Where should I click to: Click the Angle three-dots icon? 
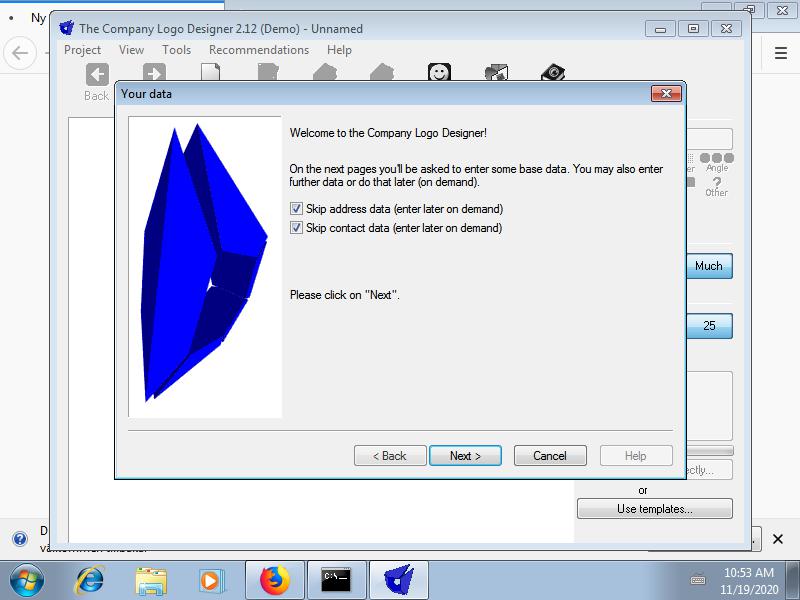pyautogui.click(x=717, y=158)
